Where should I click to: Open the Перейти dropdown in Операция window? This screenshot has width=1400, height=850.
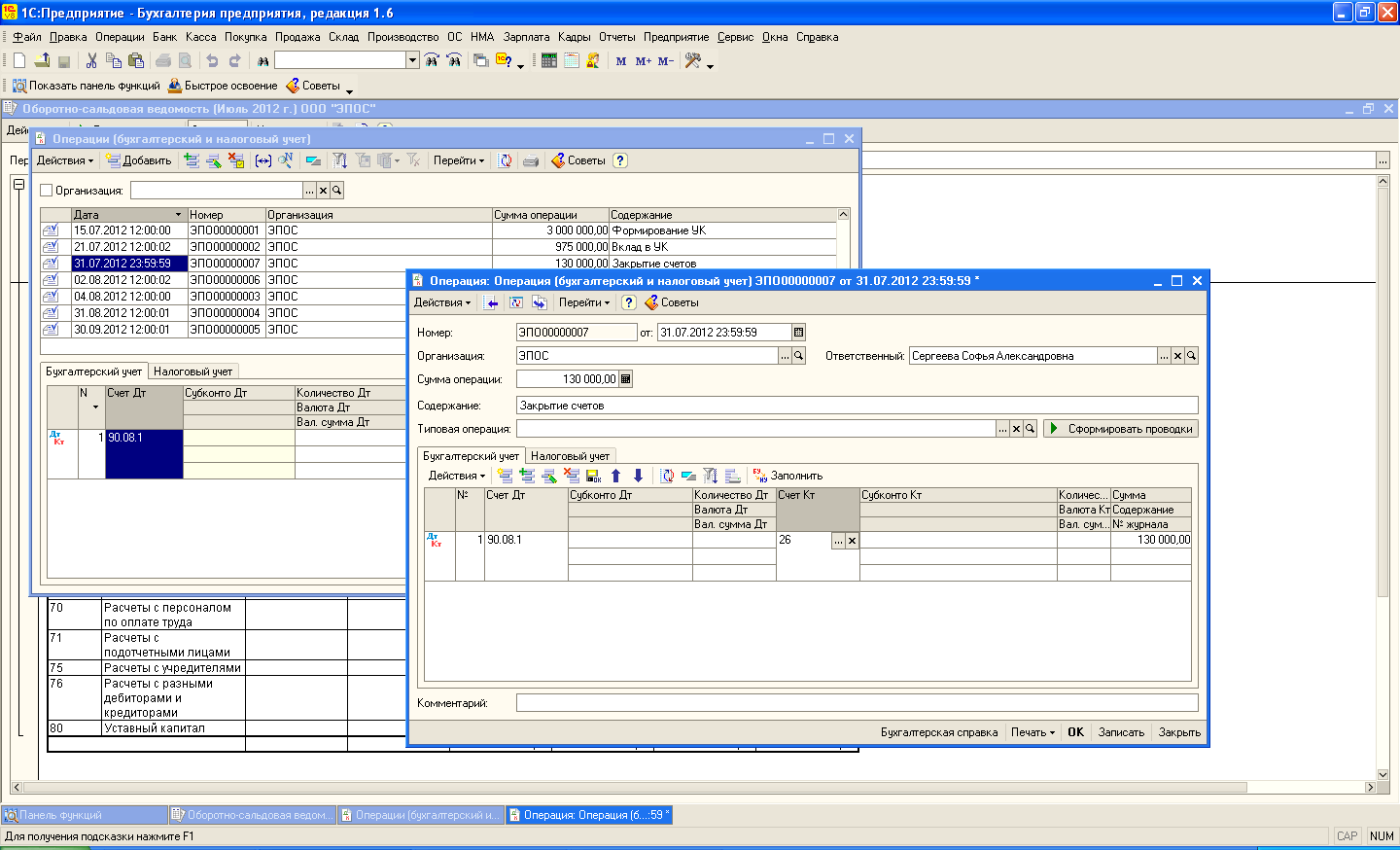584,302
